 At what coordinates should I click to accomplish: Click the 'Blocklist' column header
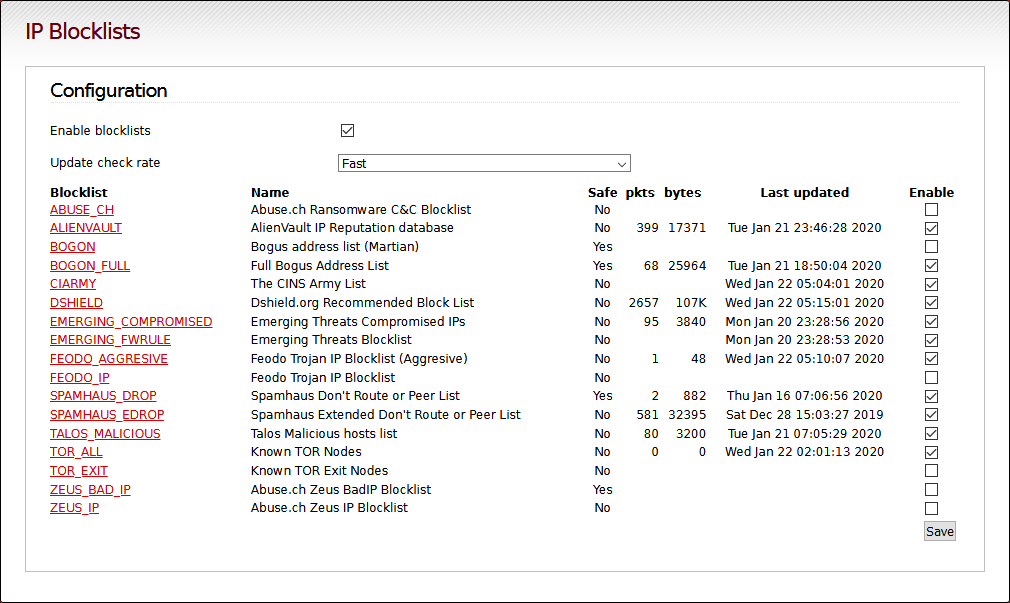click(x=79, y=193)
